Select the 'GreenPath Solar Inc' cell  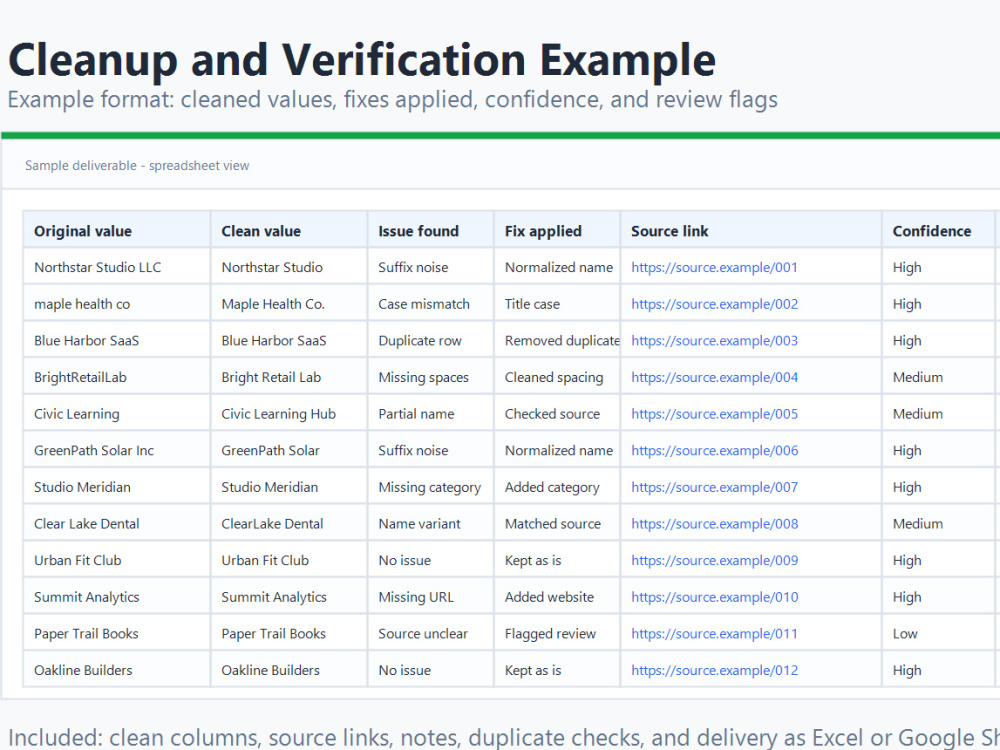click(x=117, y=450)
